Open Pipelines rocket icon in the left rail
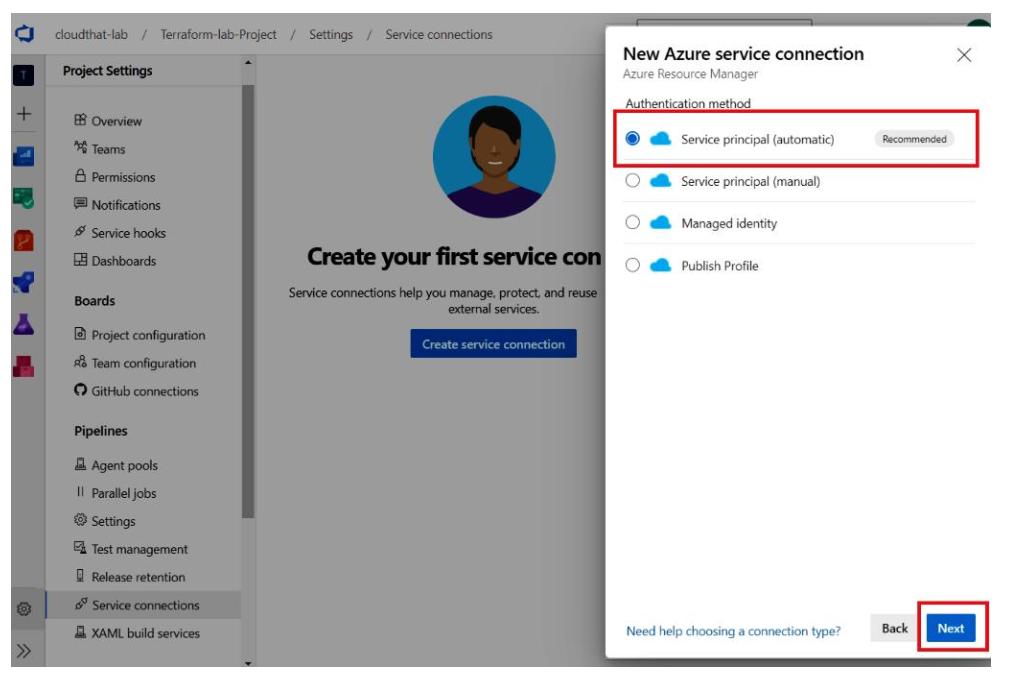Viewport: 1014px width, 678px height. pyautogui.click(x=24, y=282)
